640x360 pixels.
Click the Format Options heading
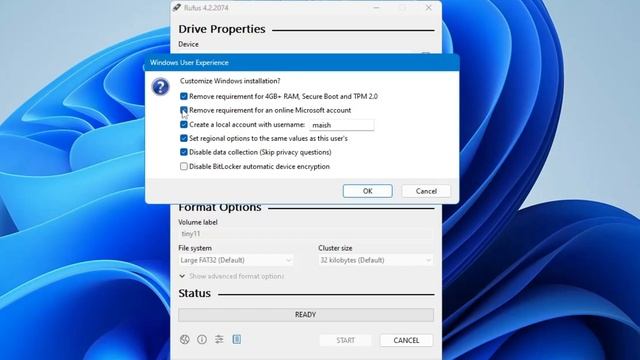(x=220, y=207)
